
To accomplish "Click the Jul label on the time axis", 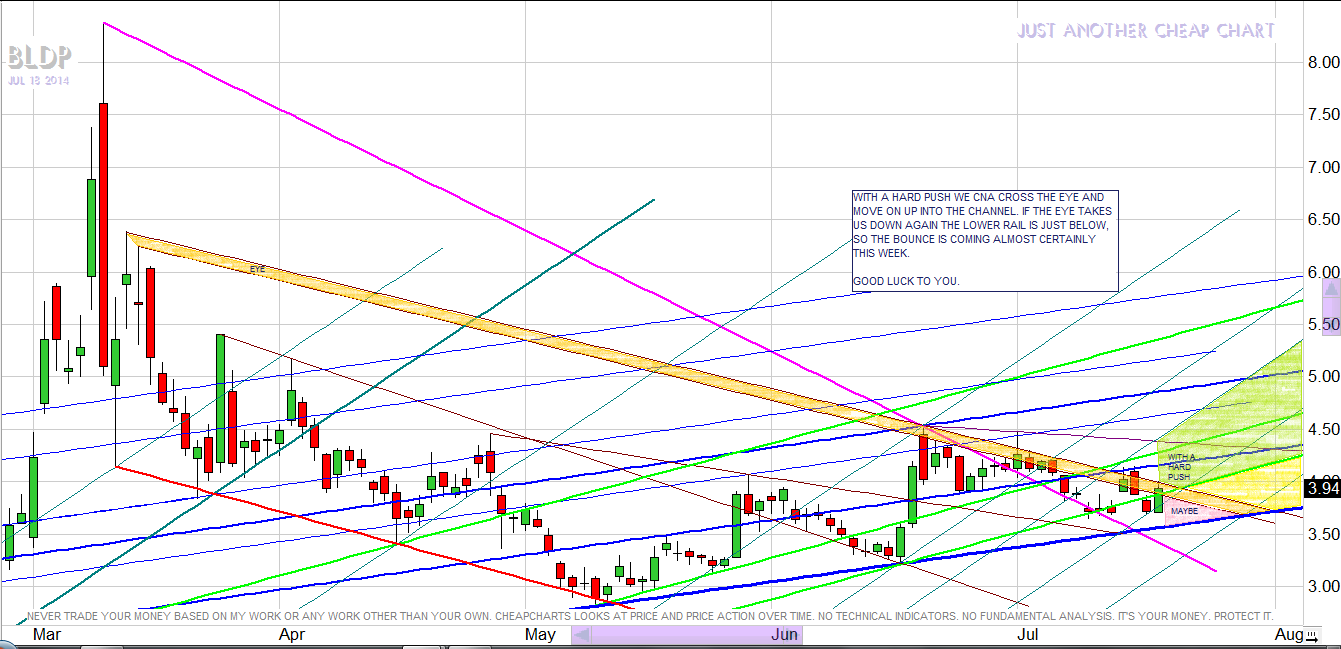I will tap(1027, 635).
